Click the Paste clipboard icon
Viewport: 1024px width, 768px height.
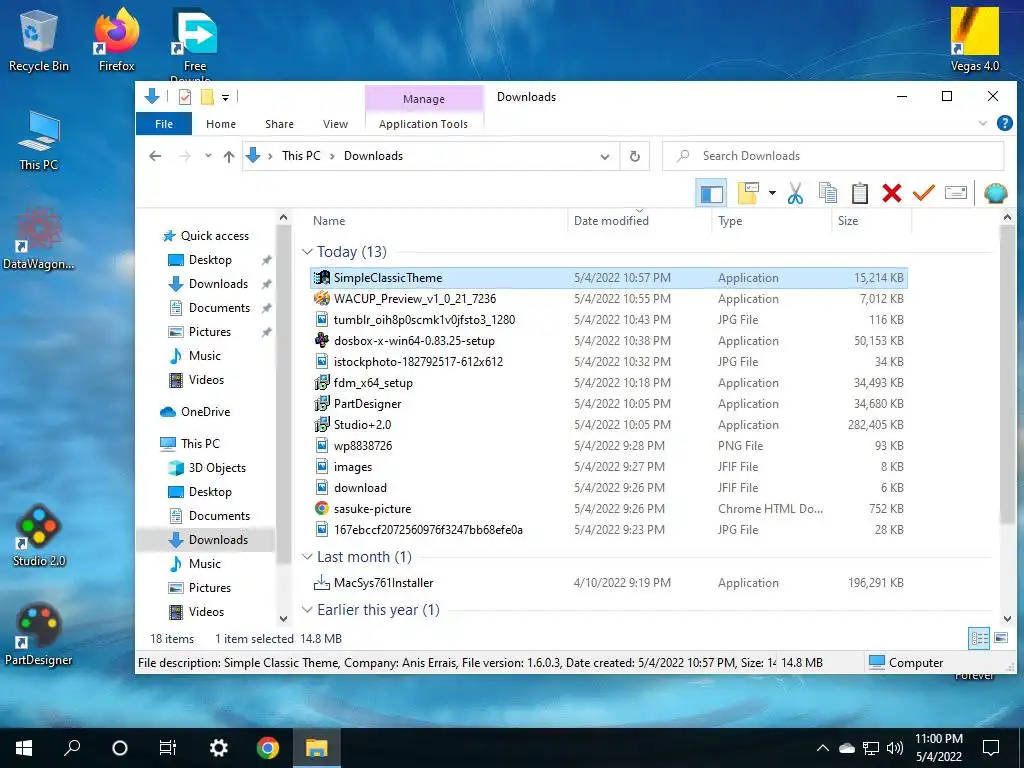click(x=859, y=193)
